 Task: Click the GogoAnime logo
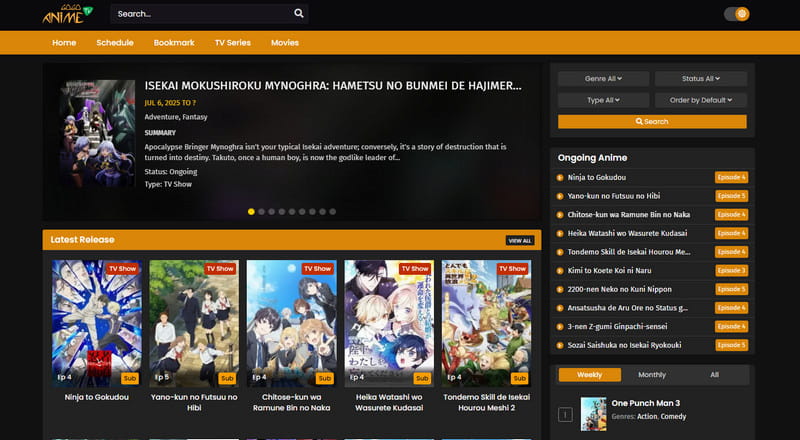pyautogui.click(x=67, y=14)
